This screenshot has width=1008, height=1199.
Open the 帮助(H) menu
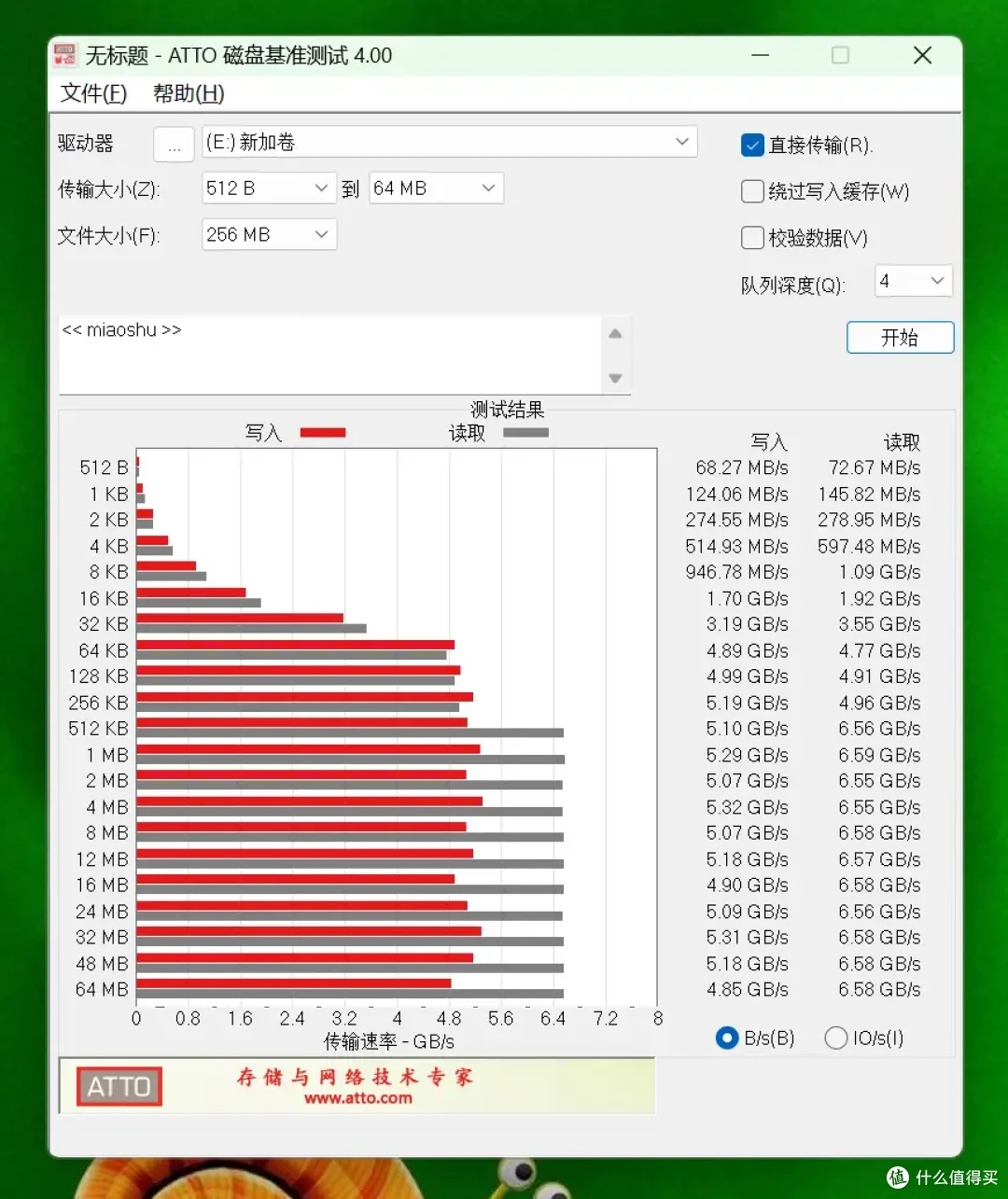pos(189,93)
